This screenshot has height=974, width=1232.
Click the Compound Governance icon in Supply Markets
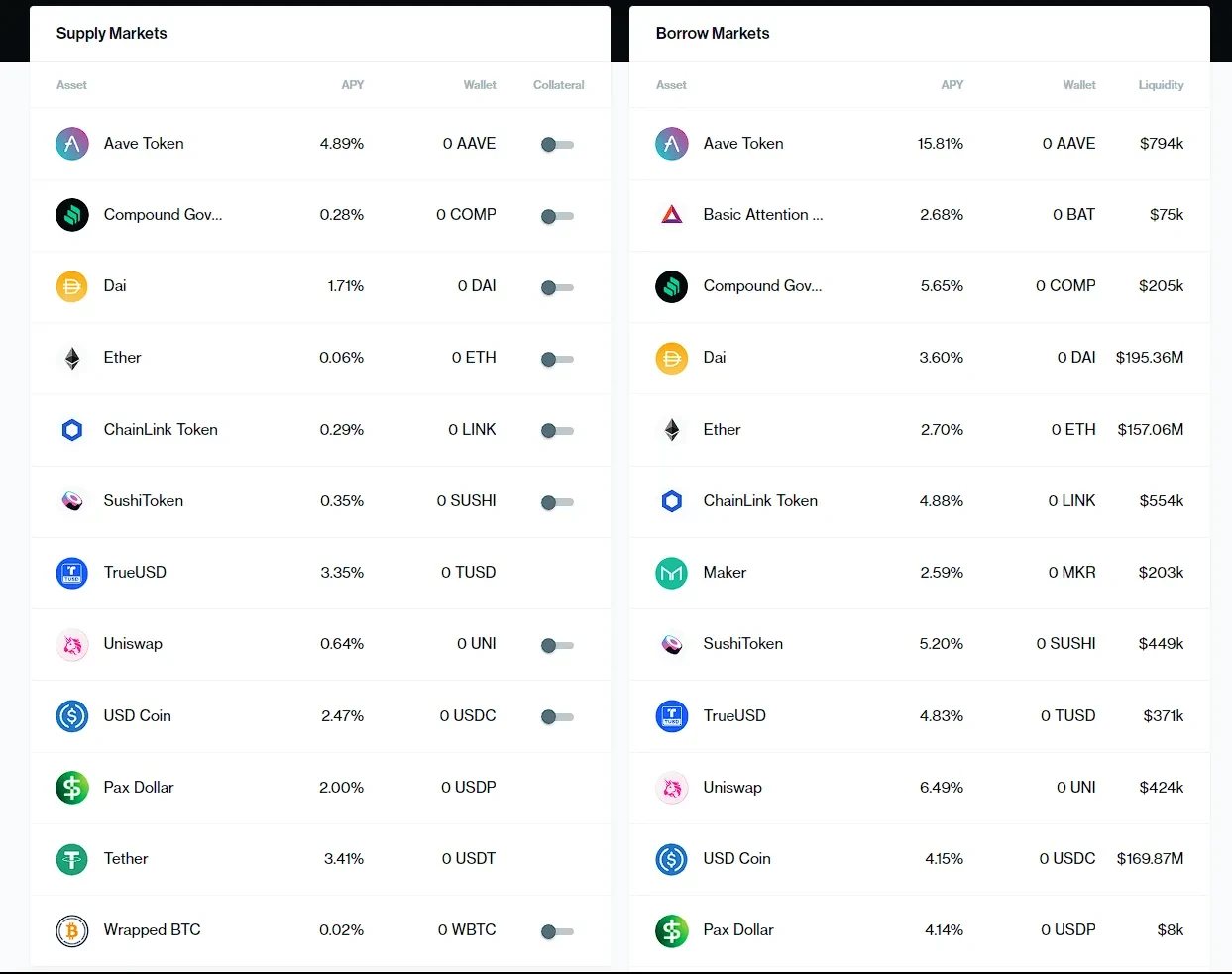[72, 215]
